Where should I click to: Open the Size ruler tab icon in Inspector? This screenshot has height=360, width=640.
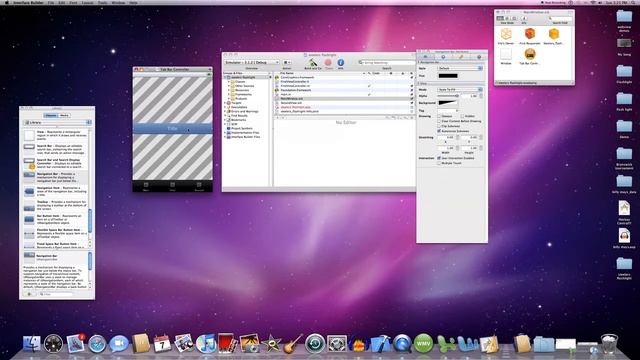tap(461, 57)
